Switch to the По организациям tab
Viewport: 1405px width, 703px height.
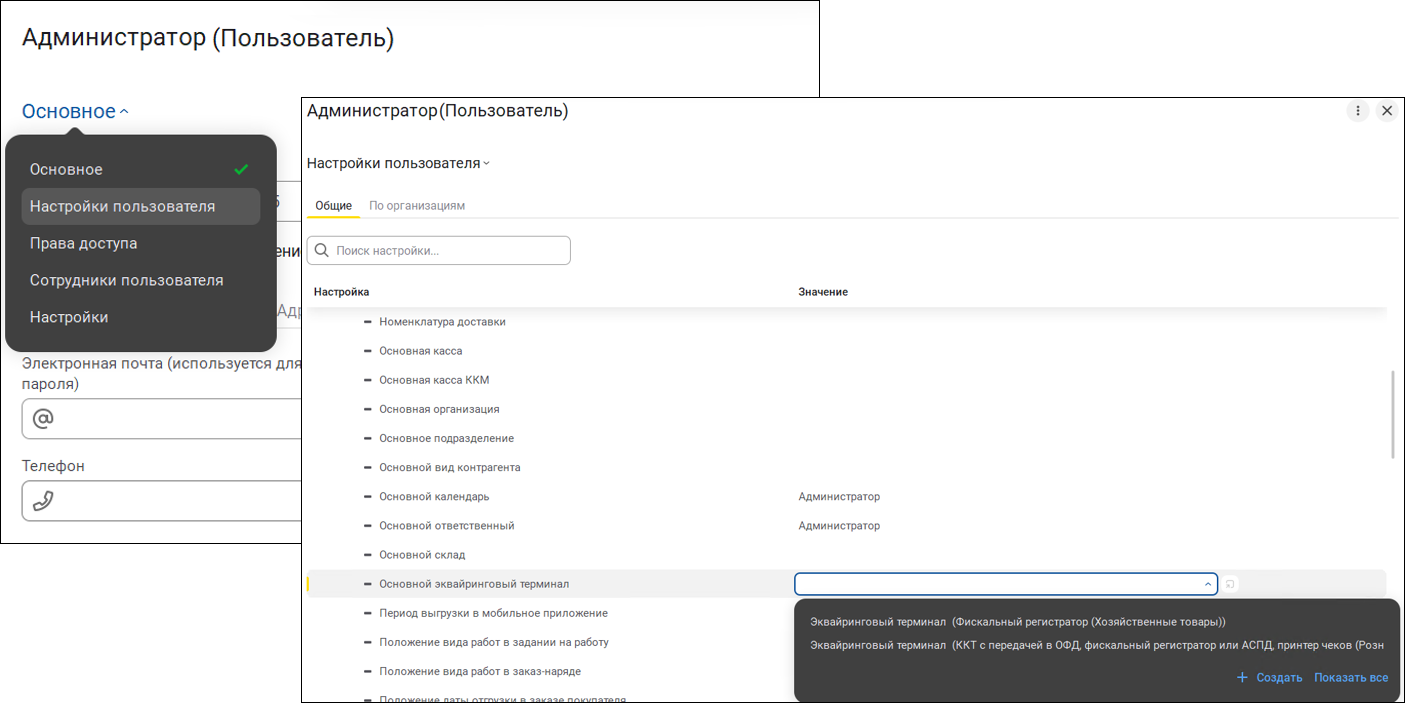pyautogui.click(x=417, y=206)
